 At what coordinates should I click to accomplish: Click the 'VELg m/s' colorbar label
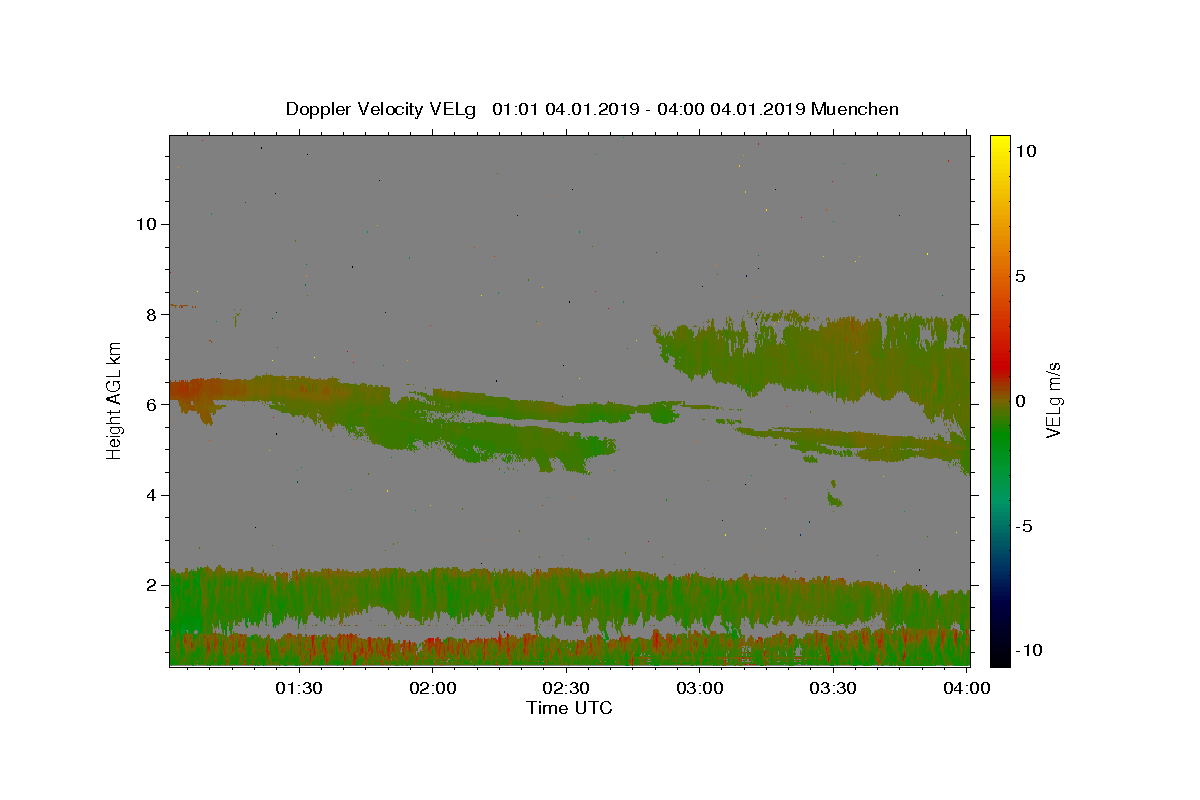pos(1053,401)
